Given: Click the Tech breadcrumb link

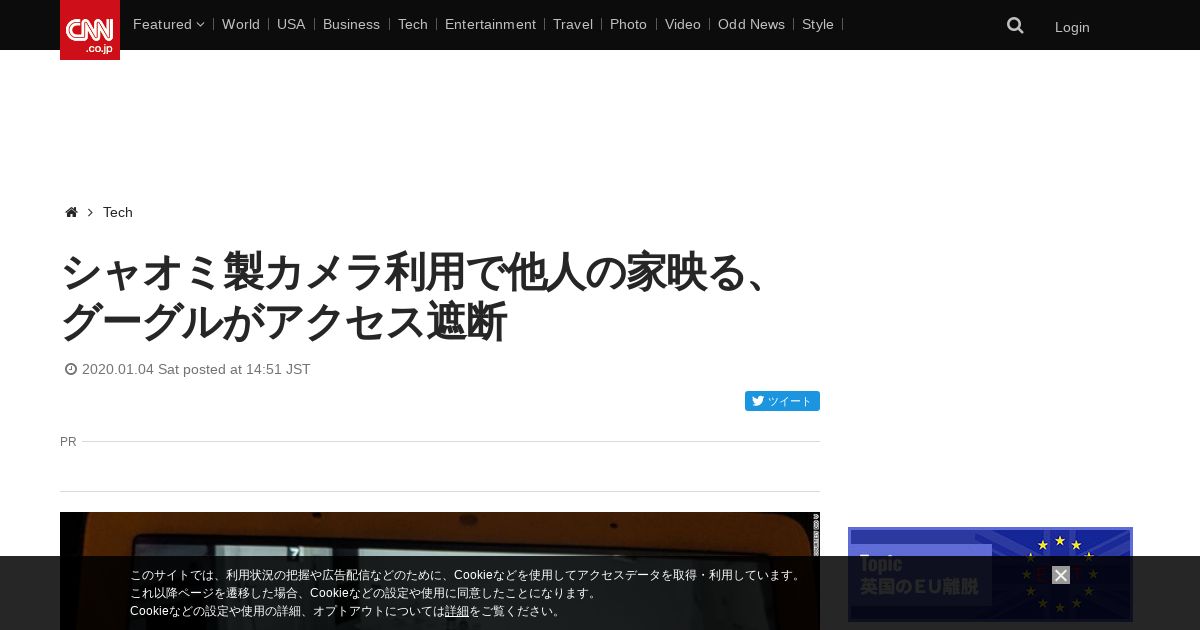Looking at the screenshot, I should click(118, 212).
